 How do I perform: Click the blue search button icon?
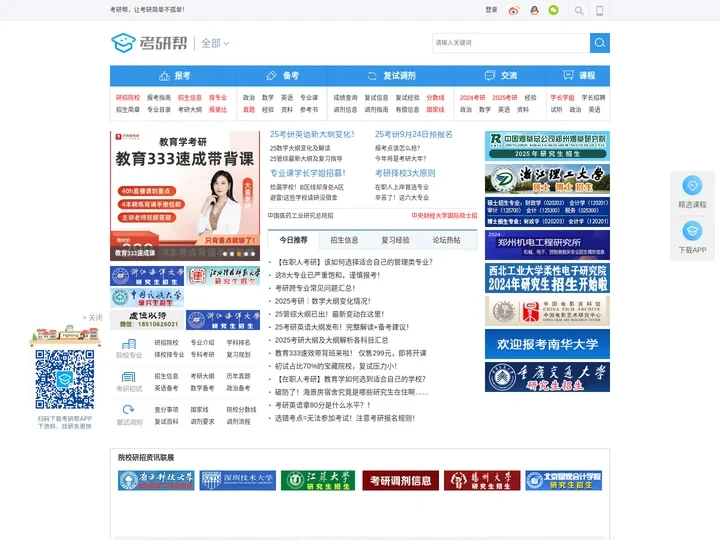tap(600, 43)
